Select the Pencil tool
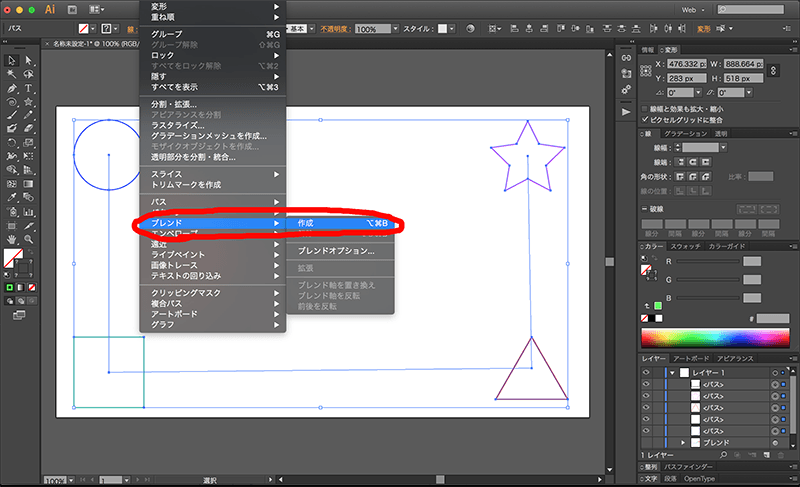This screenshot has width=800, height=487. [x=29, y=115]
